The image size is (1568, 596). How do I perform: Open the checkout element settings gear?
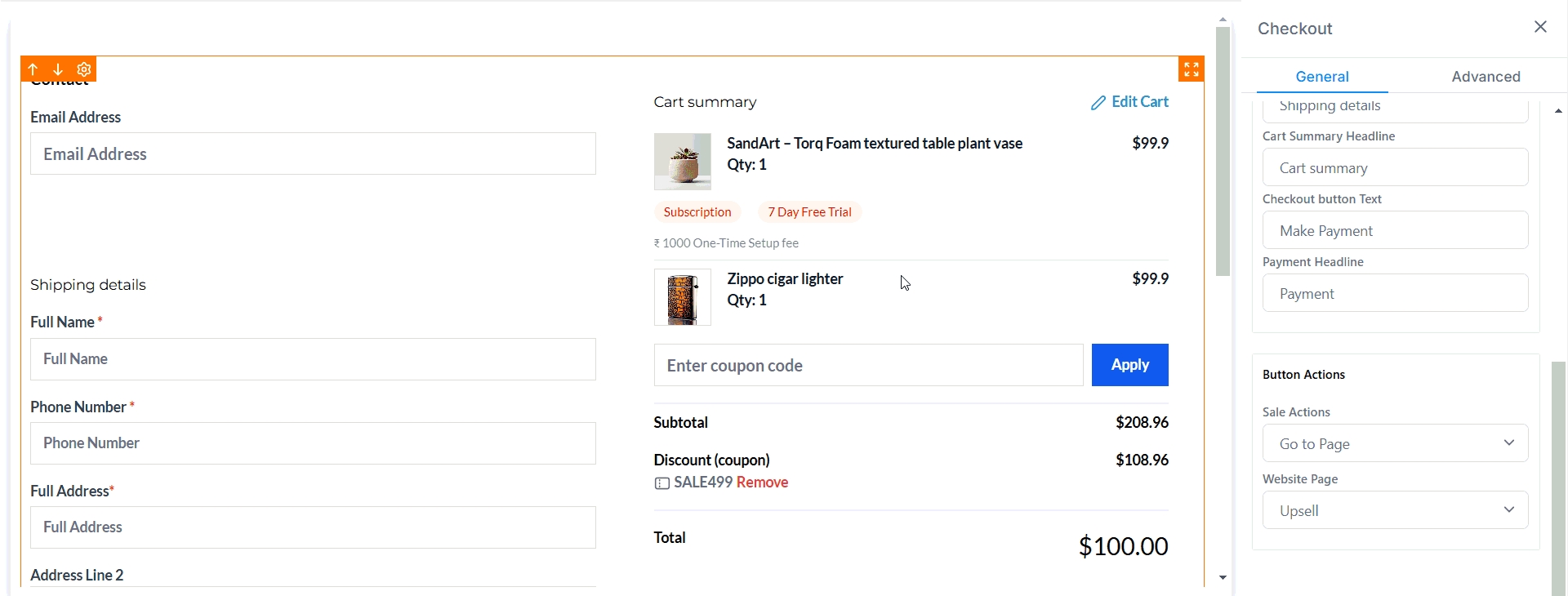pos(83,69)
